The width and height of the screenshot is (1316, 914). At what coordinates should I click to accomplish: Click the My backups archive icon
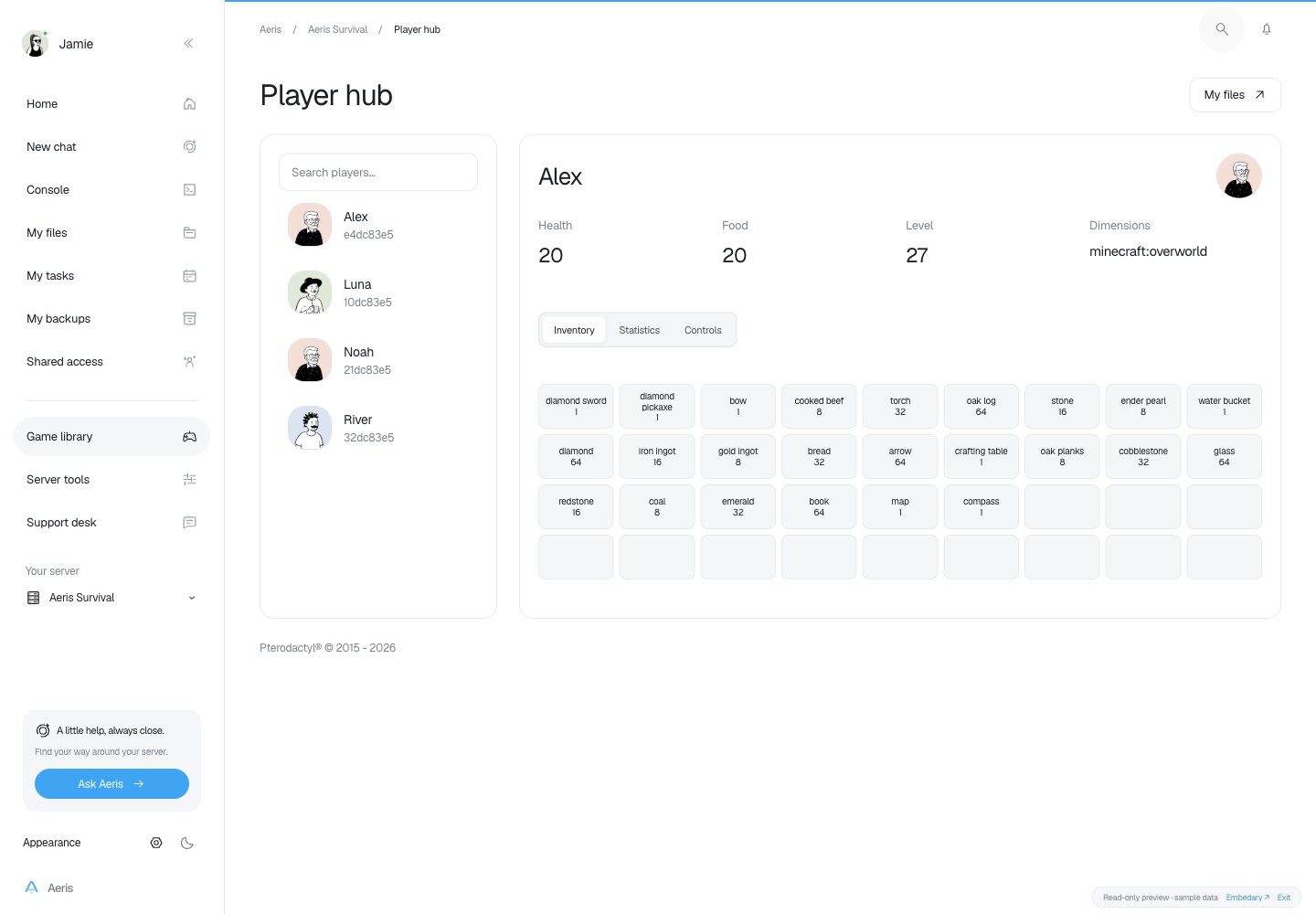189,318
